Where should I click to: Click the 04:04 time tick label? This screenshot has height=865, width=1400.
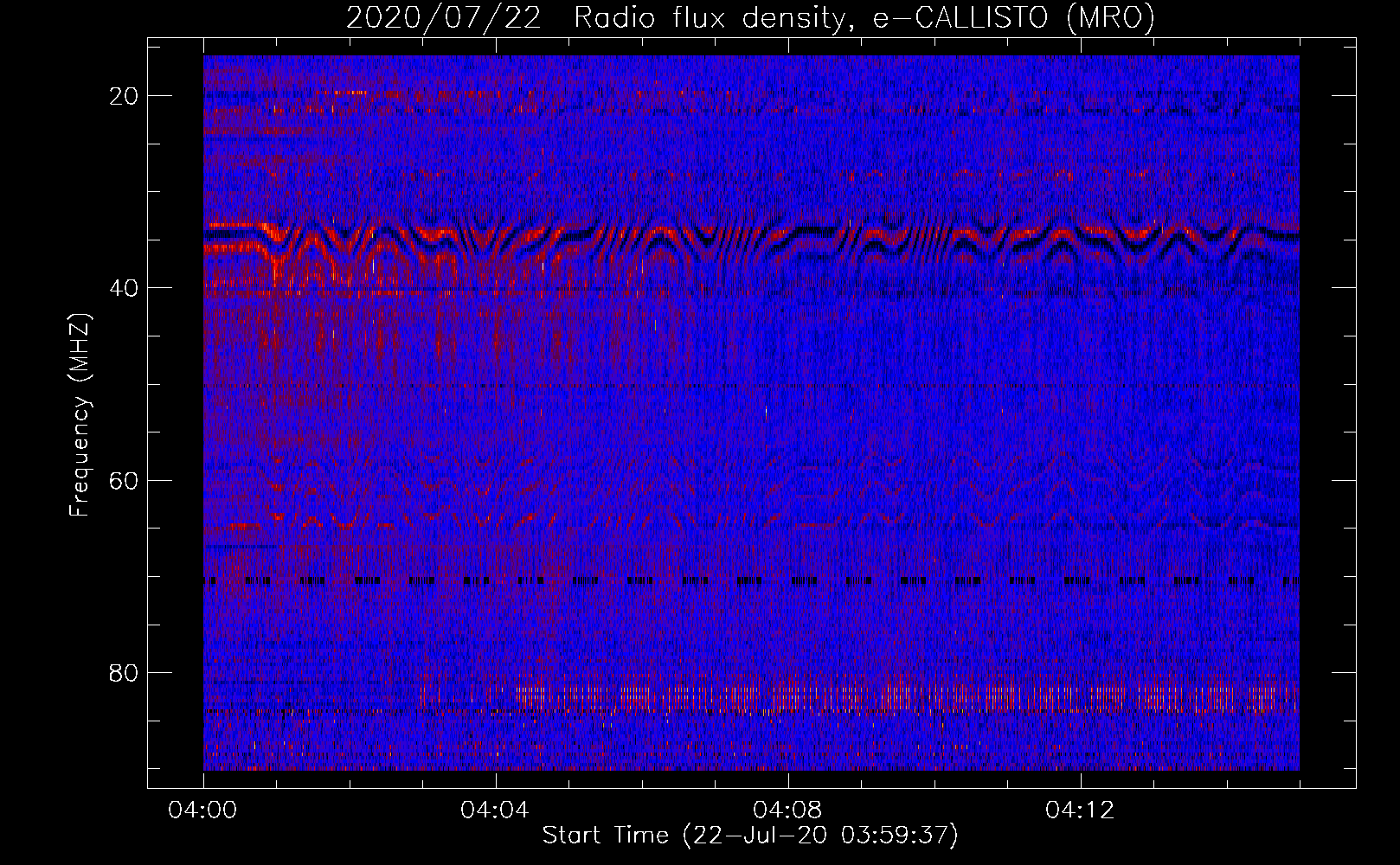point(496,811)
